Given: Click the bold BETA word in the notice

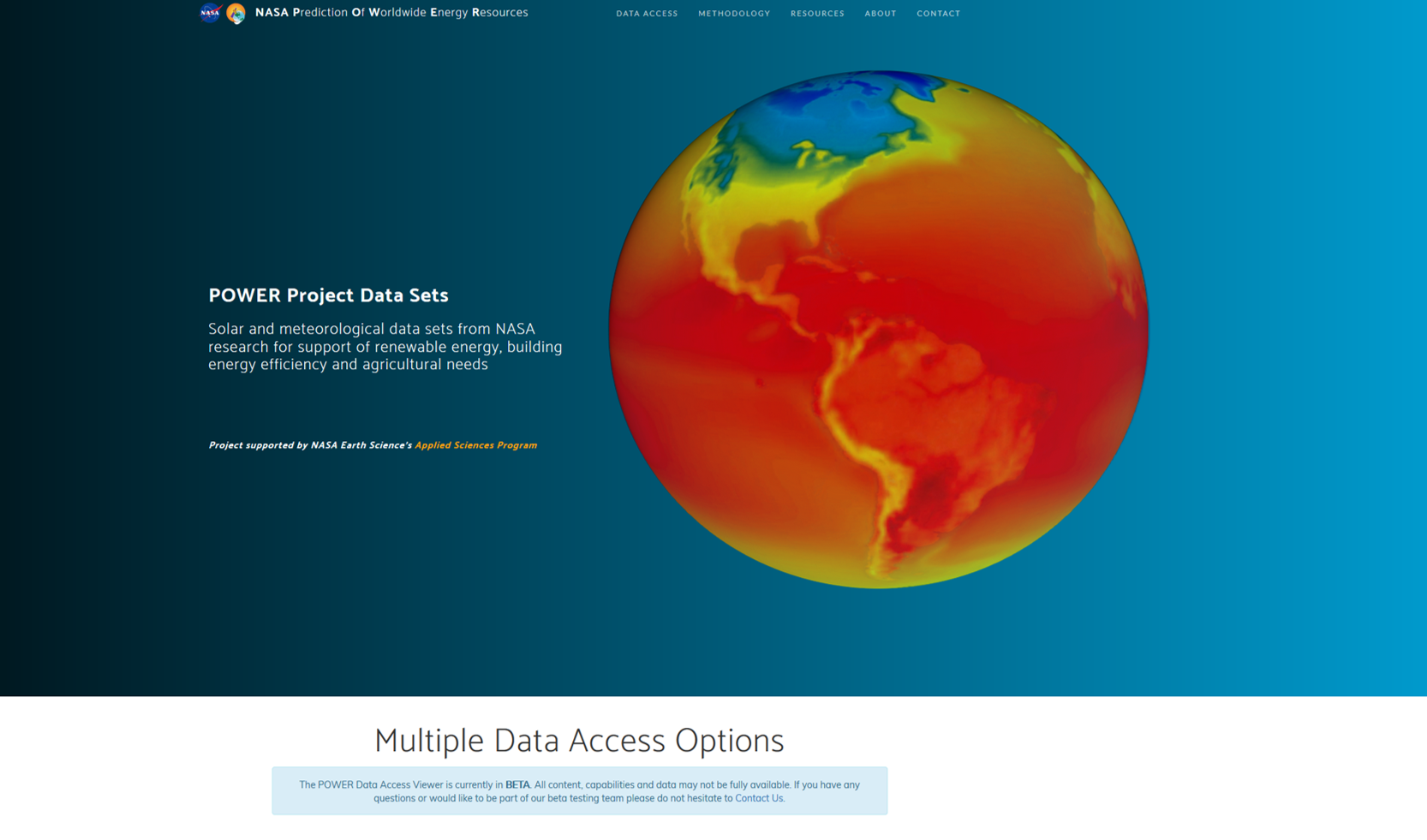Looking at the screenshot, I should click(517, 784).
